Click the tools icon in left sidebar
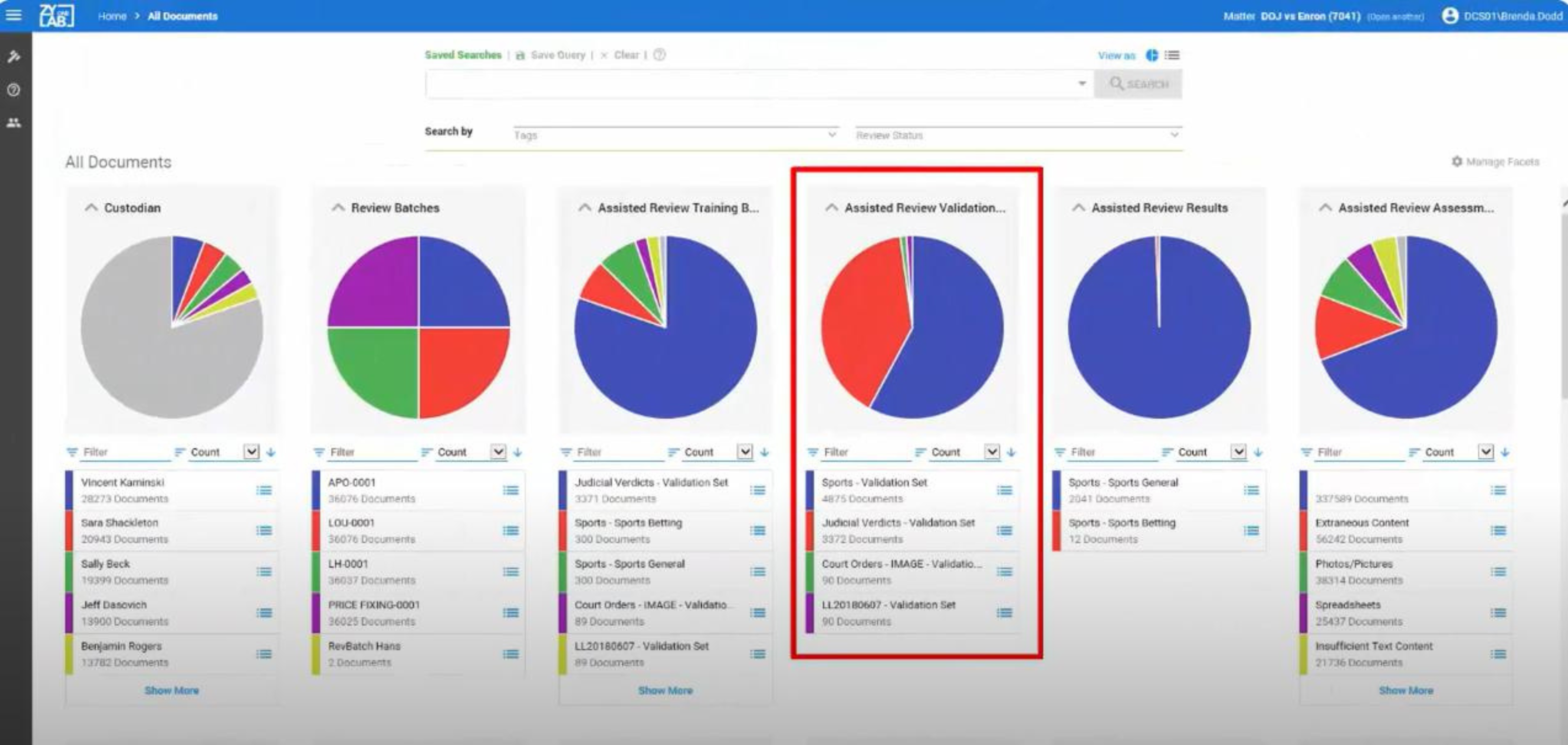1568x745 pixels. coord(13,57)
